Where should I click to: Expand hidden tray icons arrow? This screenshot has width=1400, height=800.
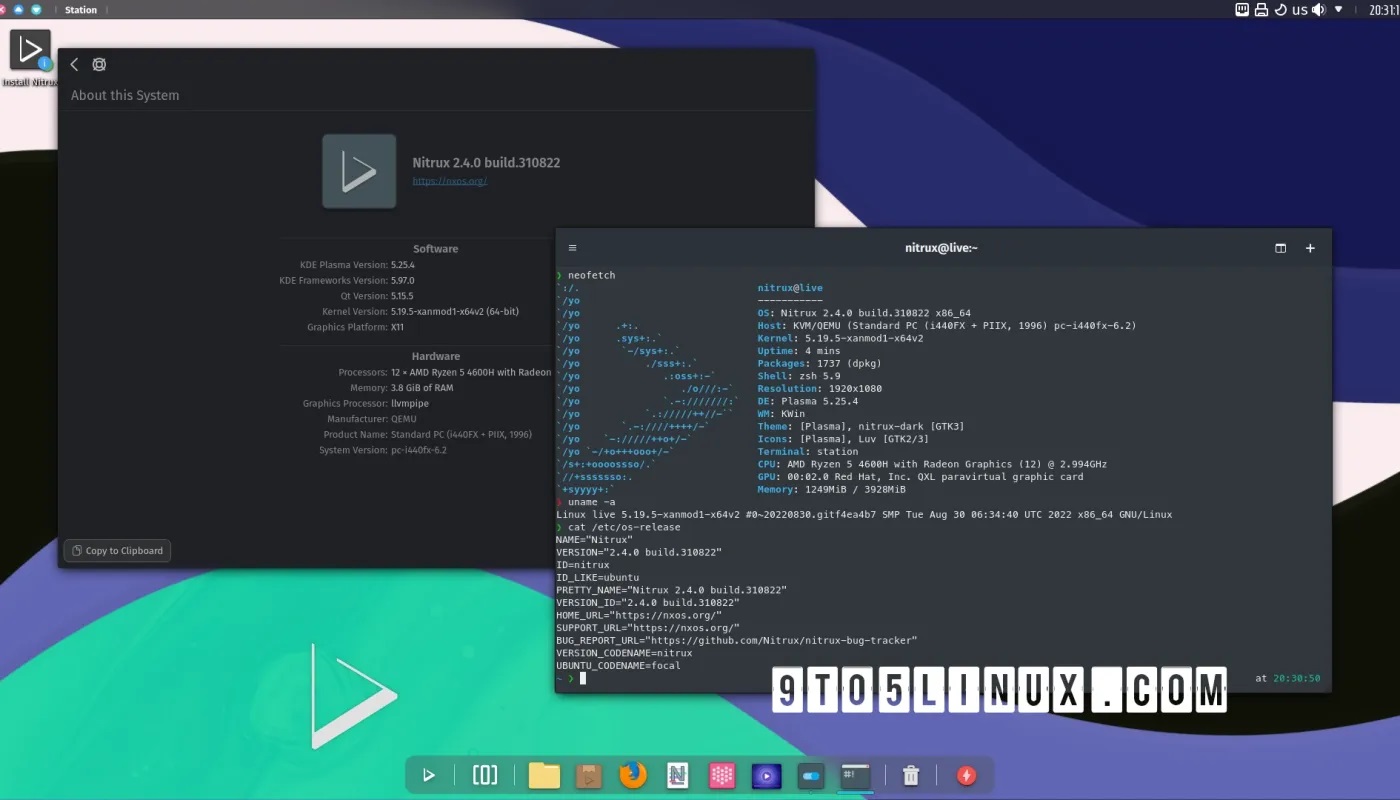click(x=1339, y=10)
